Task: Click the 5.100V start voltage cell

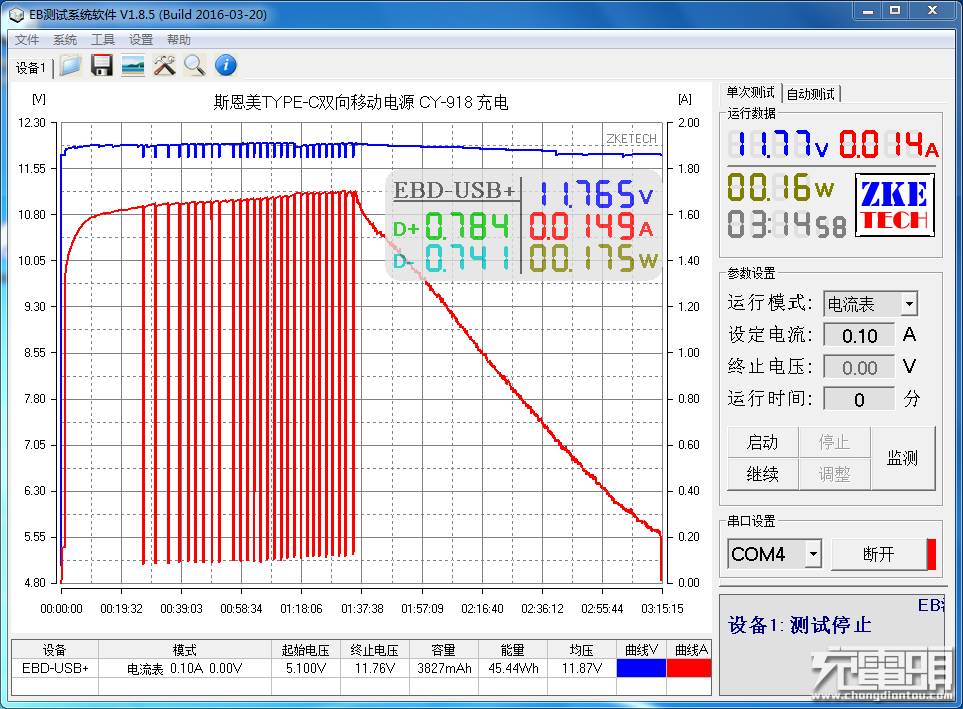Action: pyautogui.click(x=306, y=668)
